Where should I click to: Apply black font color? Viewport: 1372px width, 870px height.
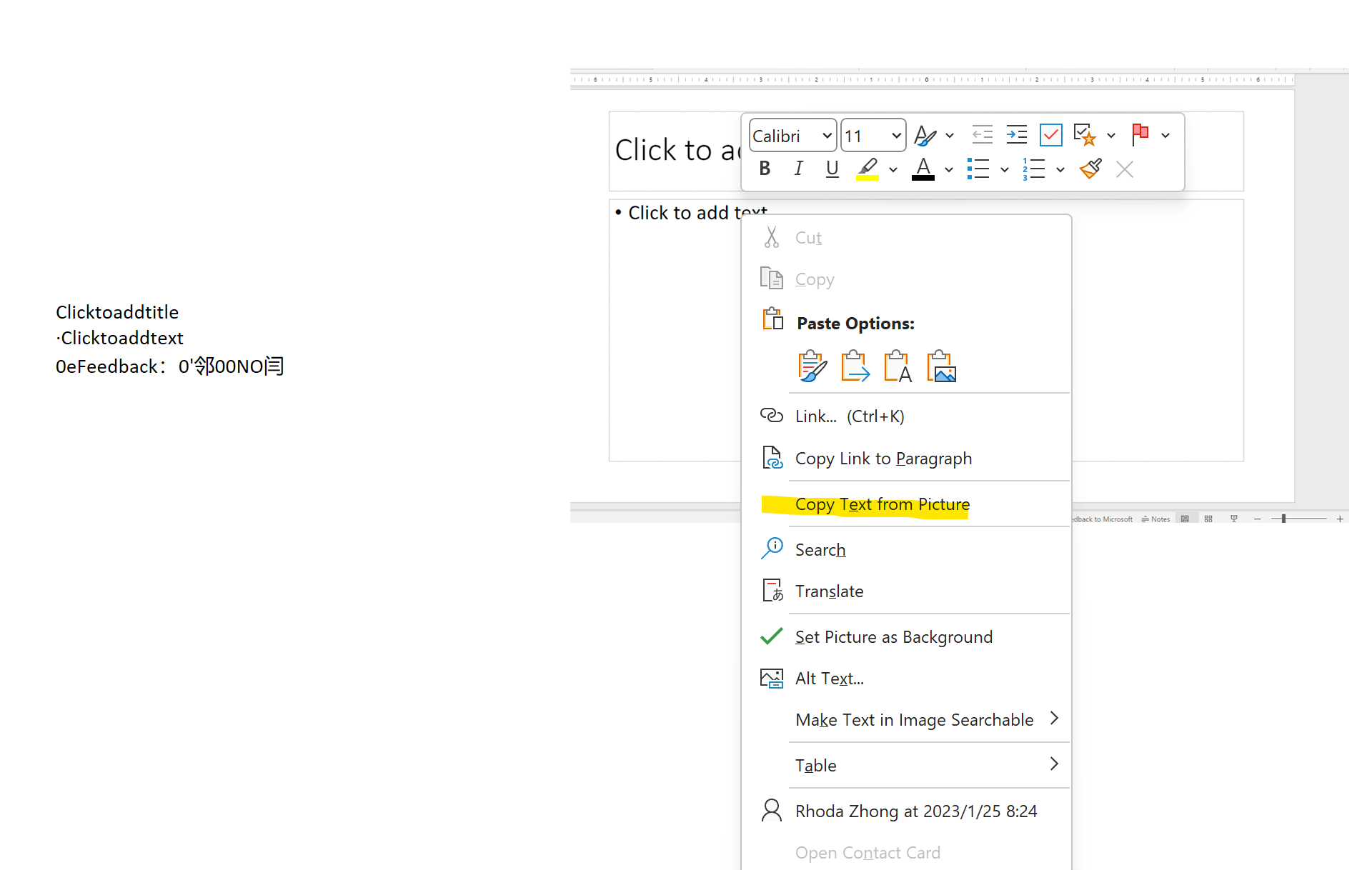click(923, 169)
